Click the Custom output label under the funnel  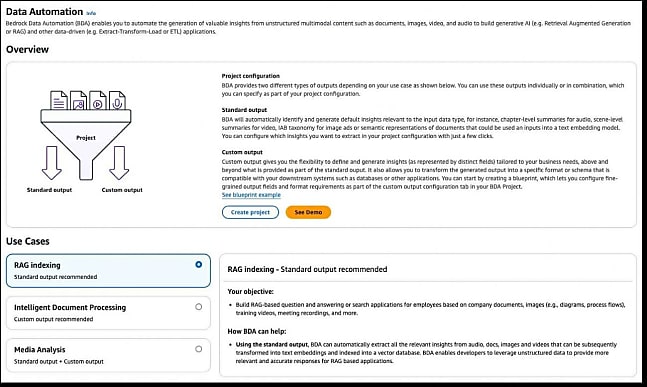pyautogui.click(x=122, y=190)
